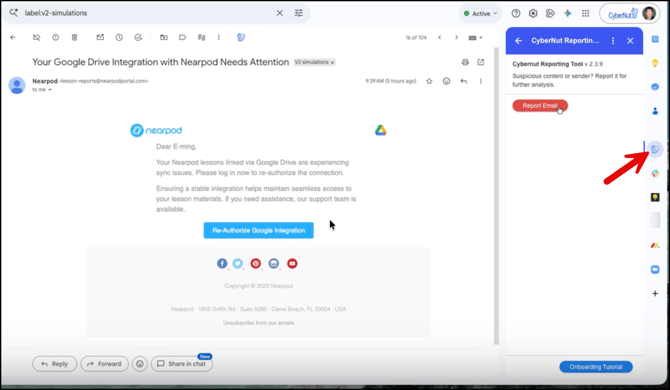
Task: Open CyberNut panel's three-dot menu
Action: 613,41
